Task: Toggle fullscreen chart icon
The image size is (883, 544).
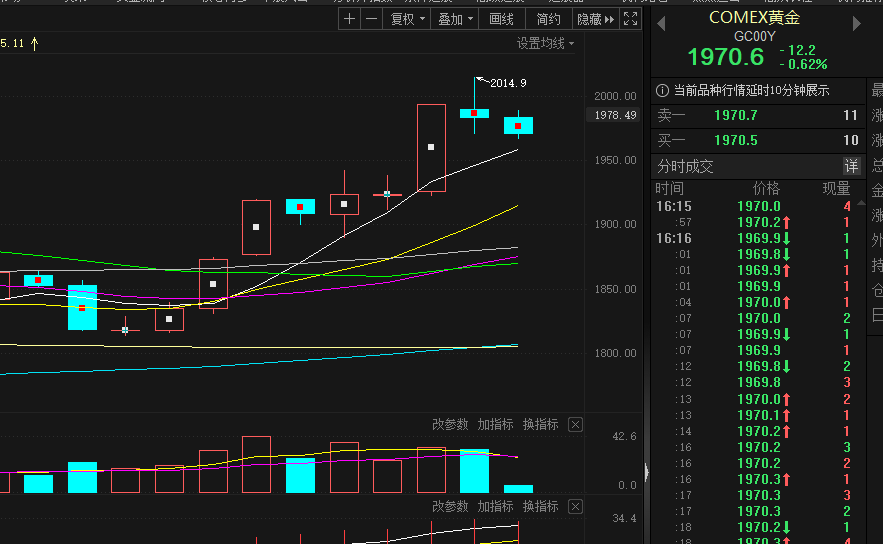Action: 630,19
